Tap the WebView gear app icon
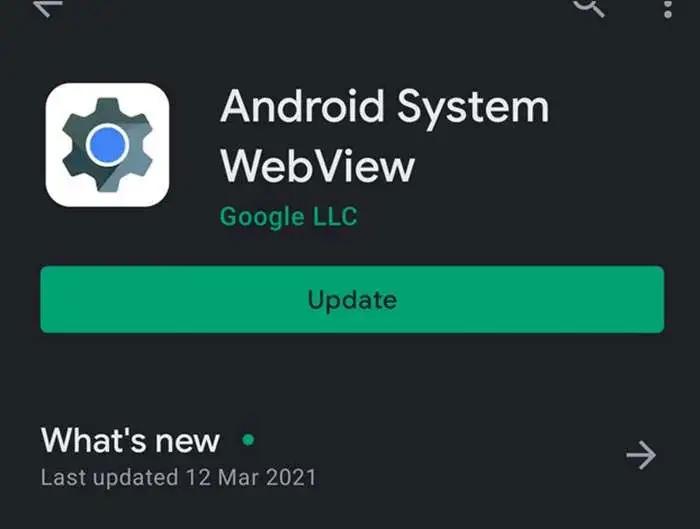 [107, 145]
